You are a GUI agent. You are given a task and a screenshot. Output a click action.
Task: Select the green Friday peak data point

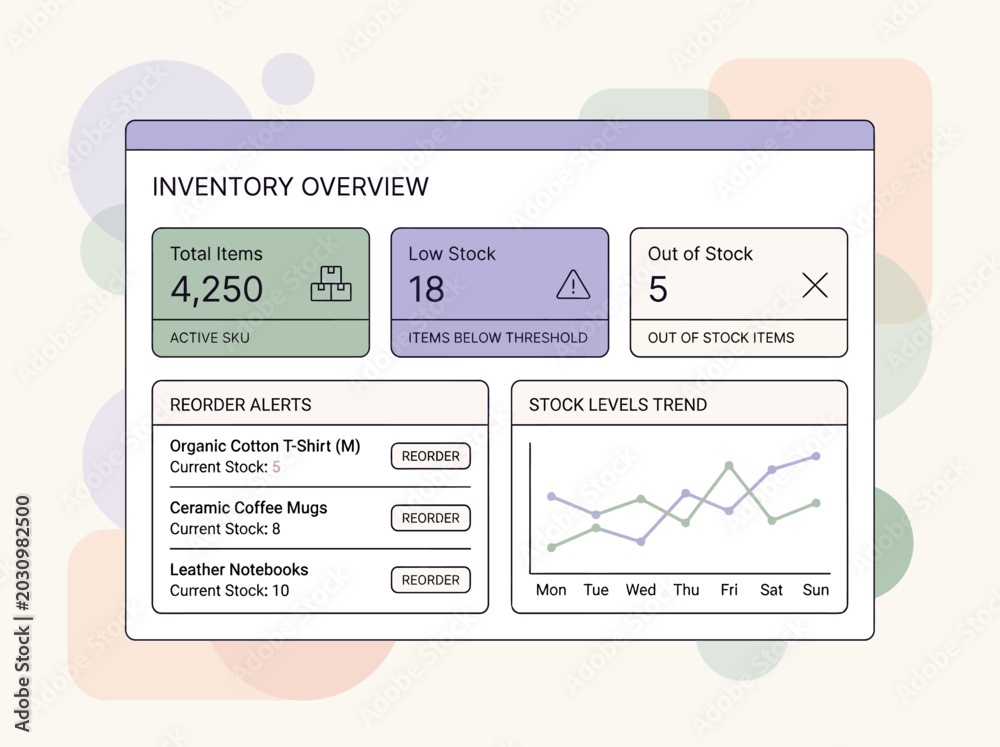[729, 466]
